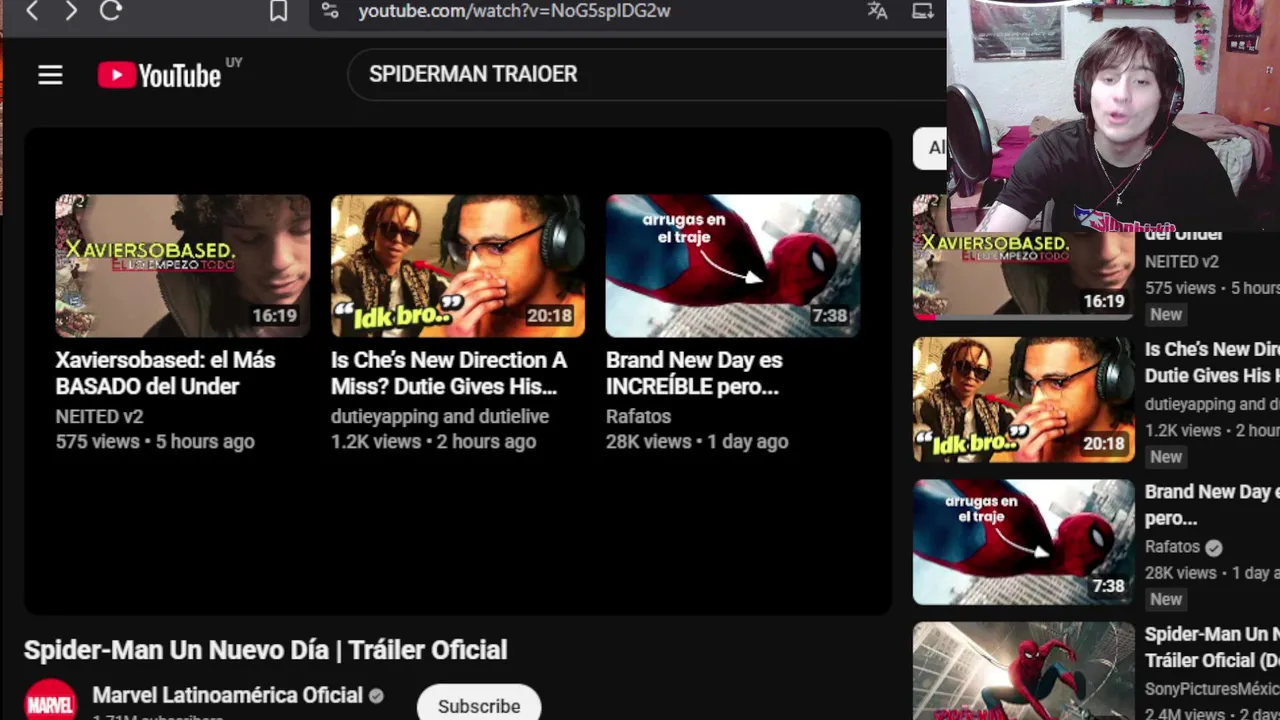Select sidebar Spider-Man trailer thumbnail

[x=1024, y=671]
